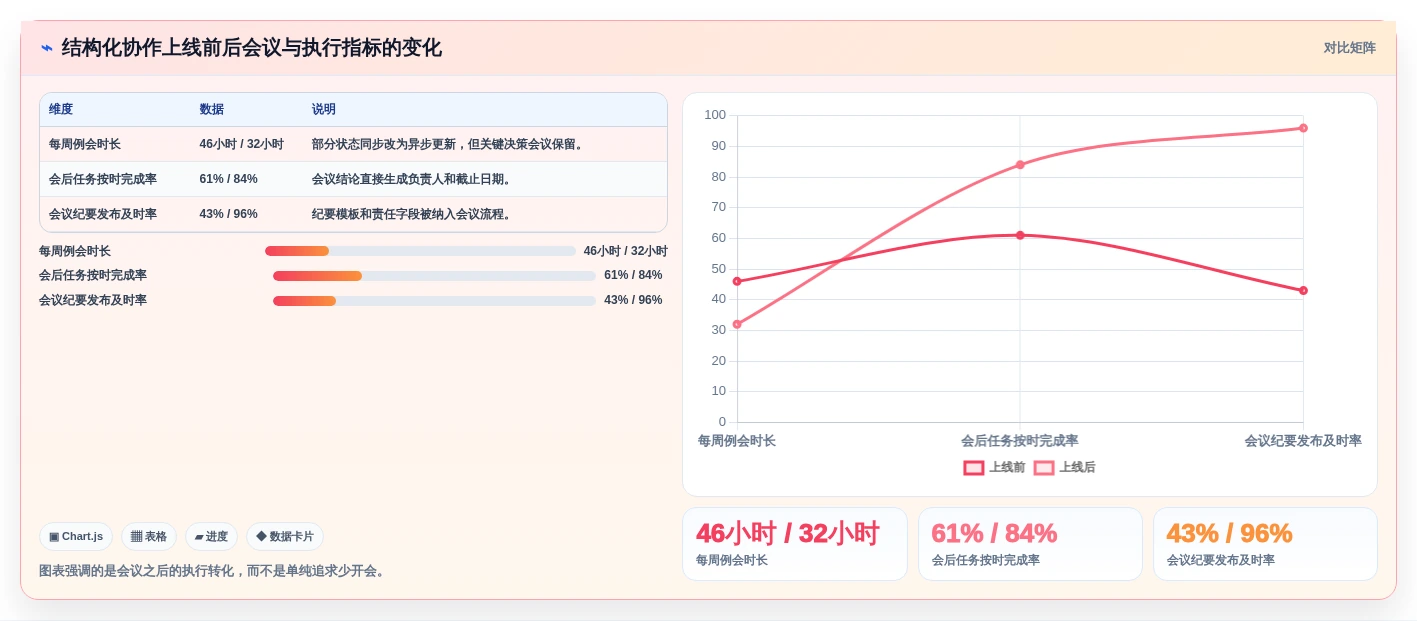Click the 对比矩阵 label in the header
This screenshot has height=621, width=1417.
[x=1349, y=48]
